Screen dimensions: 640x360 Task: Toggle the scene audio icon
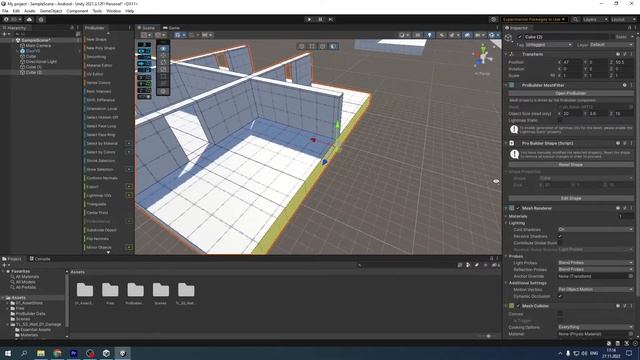[442, 35]
